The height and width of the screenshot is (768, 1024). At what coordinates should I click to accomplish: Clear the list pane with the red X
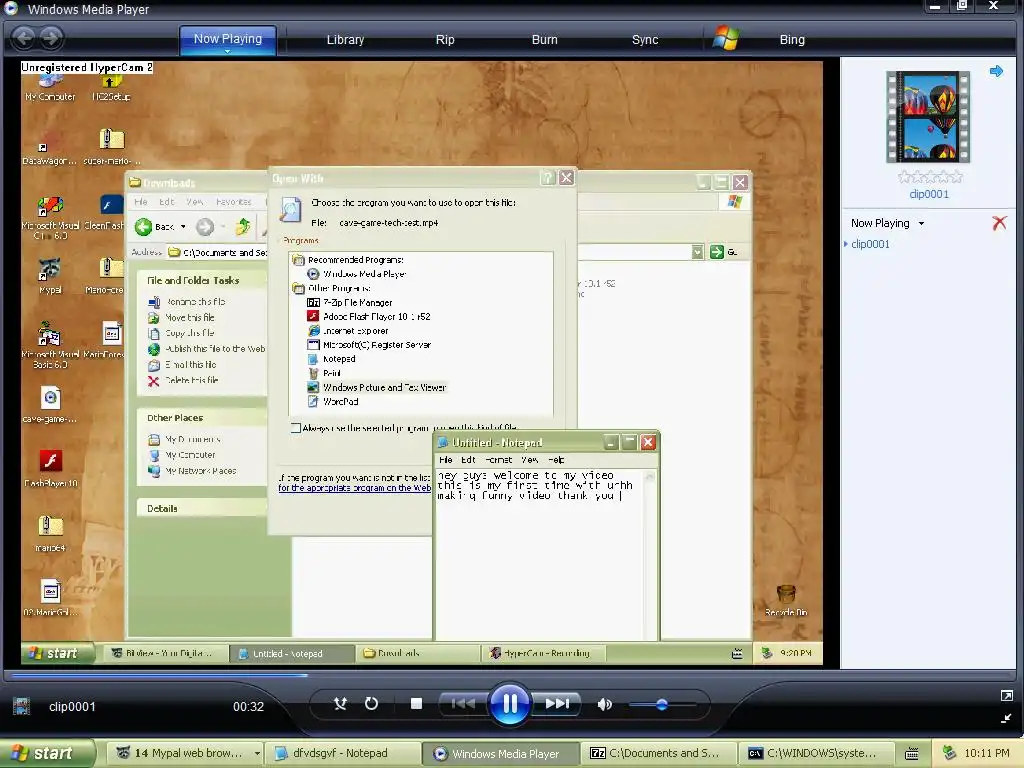pyautogui.click(x=999, y=223)
